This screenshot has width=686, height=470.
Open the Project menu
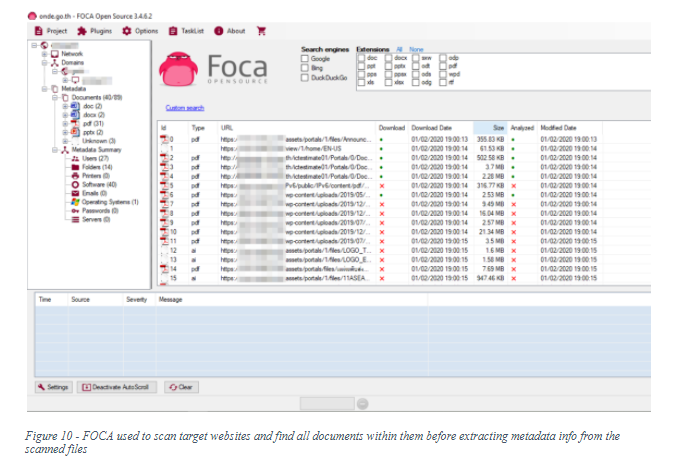click(x=51, y=31)
